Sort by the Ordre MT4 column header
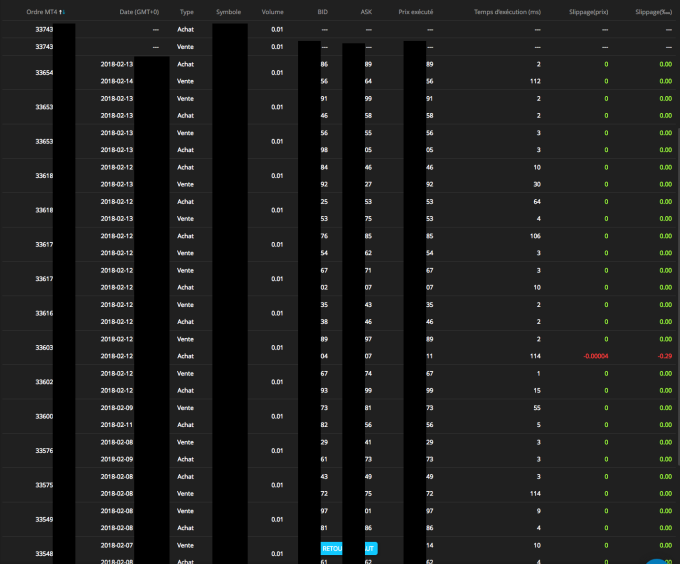Image resolution: width=680 pixels, height=564 pixels. [42, 12]
